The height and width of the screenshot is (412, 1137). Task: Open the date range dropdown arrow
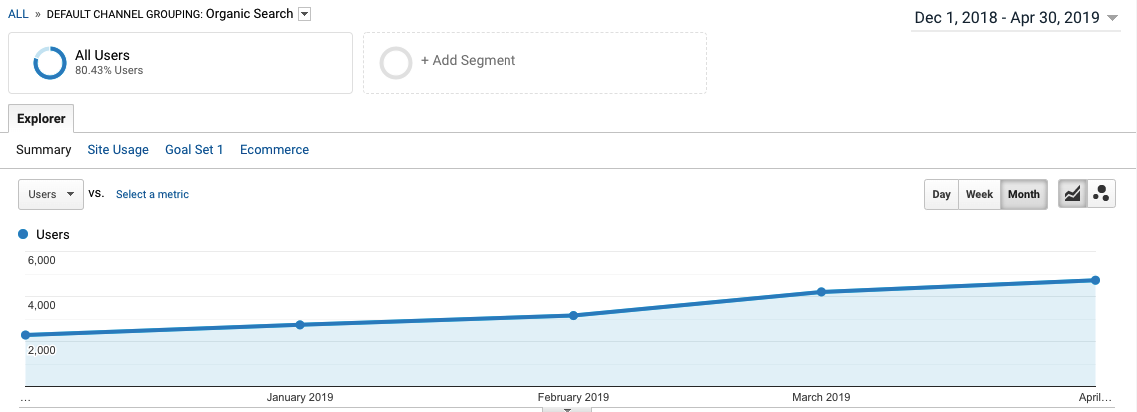(1113, 18)
